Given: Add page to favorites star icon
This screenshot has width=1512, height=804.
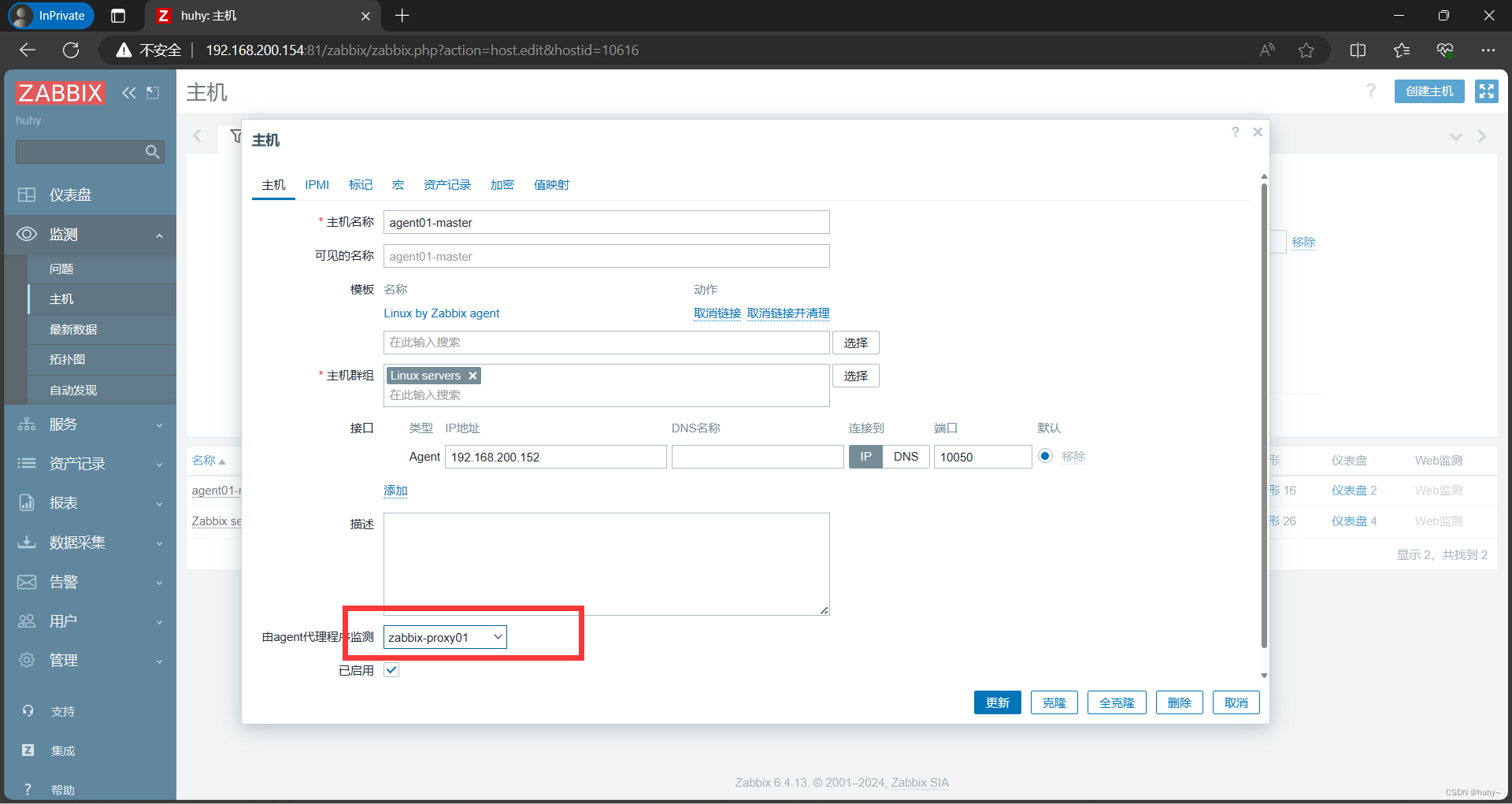Looking at the screenshot, I should tap(1306, 50).
